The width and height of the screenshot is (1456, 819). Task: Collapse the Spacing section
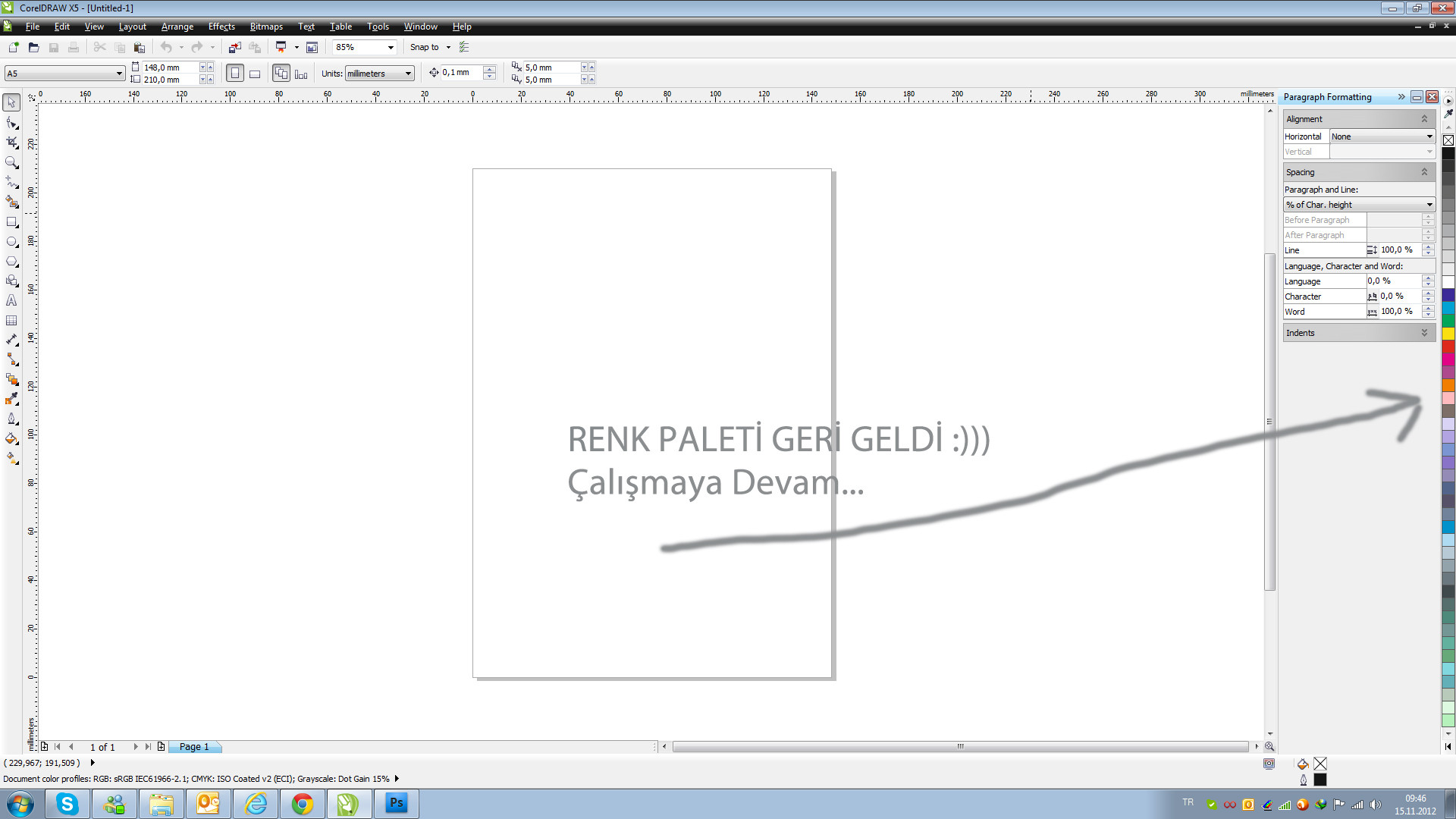click(x=1424, y=172)
